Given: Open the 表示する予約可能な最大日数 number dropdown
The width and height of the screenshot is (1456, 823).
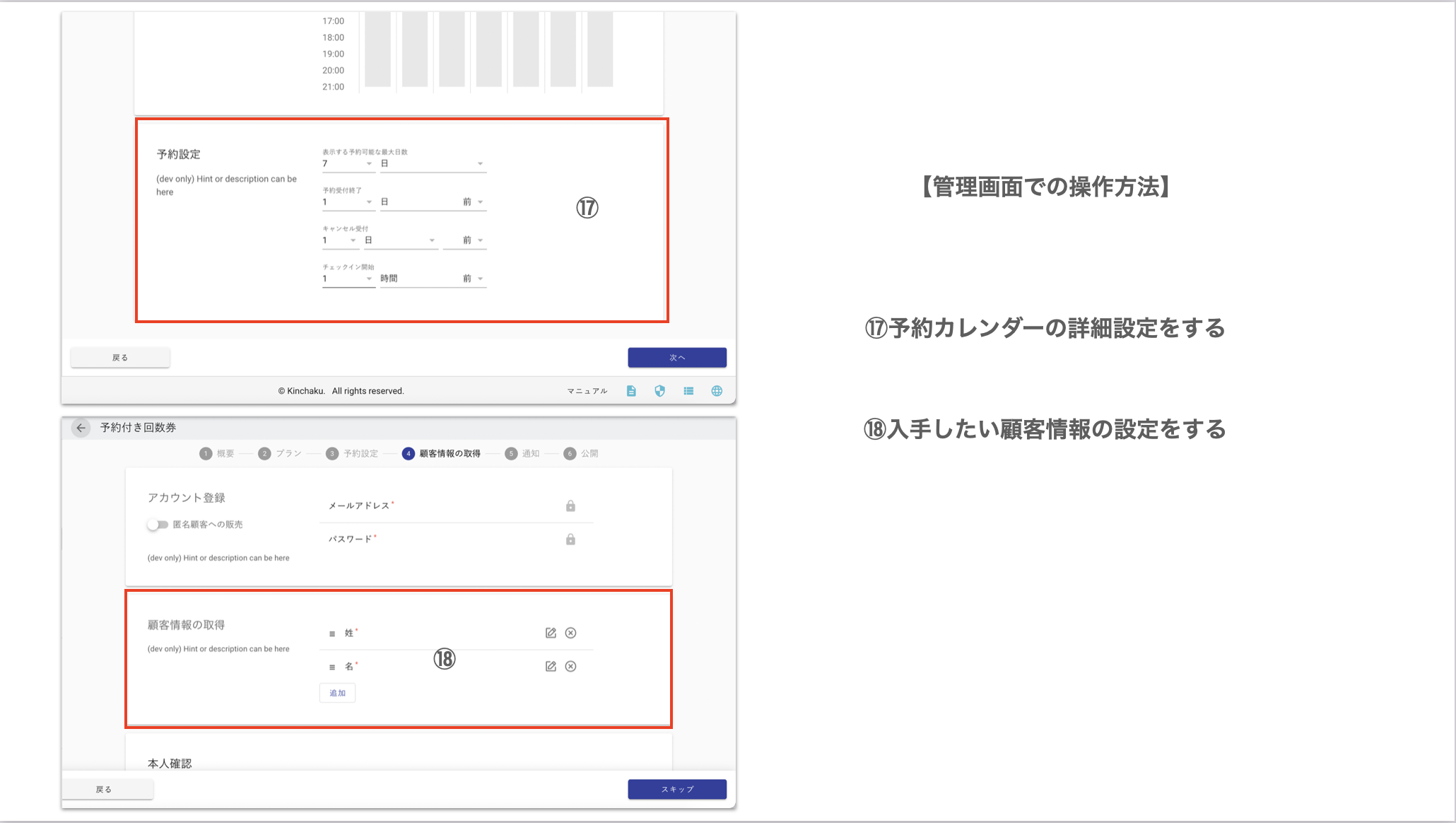Looking at the screenshot, I should click(348, 164).
